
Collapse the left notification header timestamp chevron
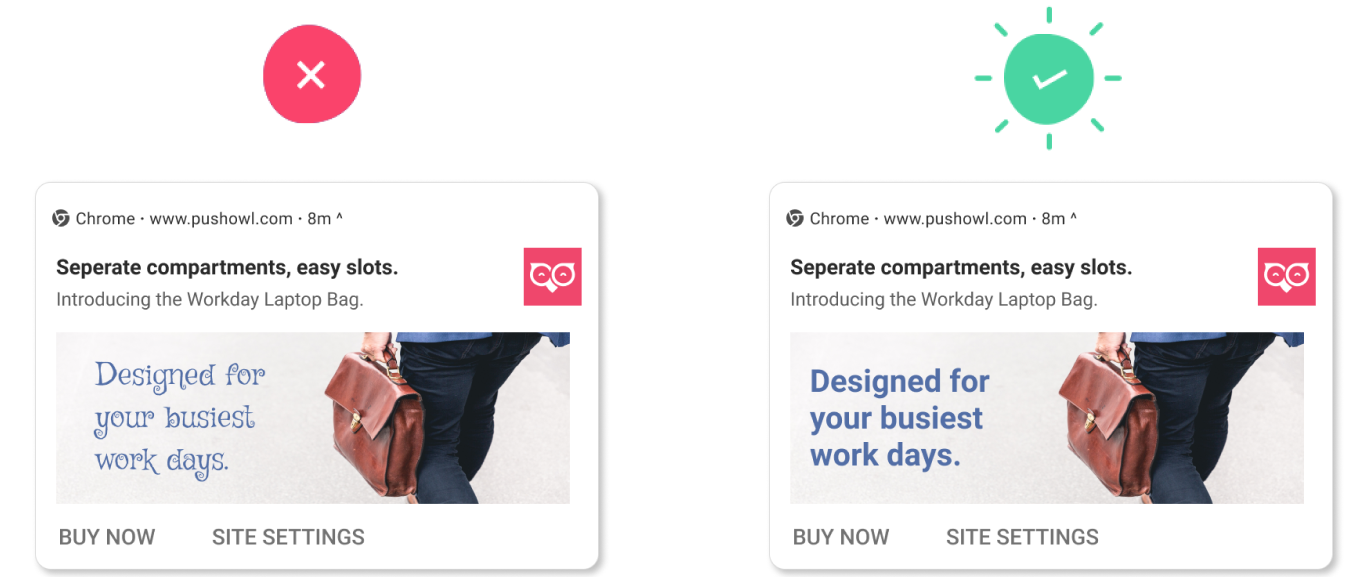point(340,218)
